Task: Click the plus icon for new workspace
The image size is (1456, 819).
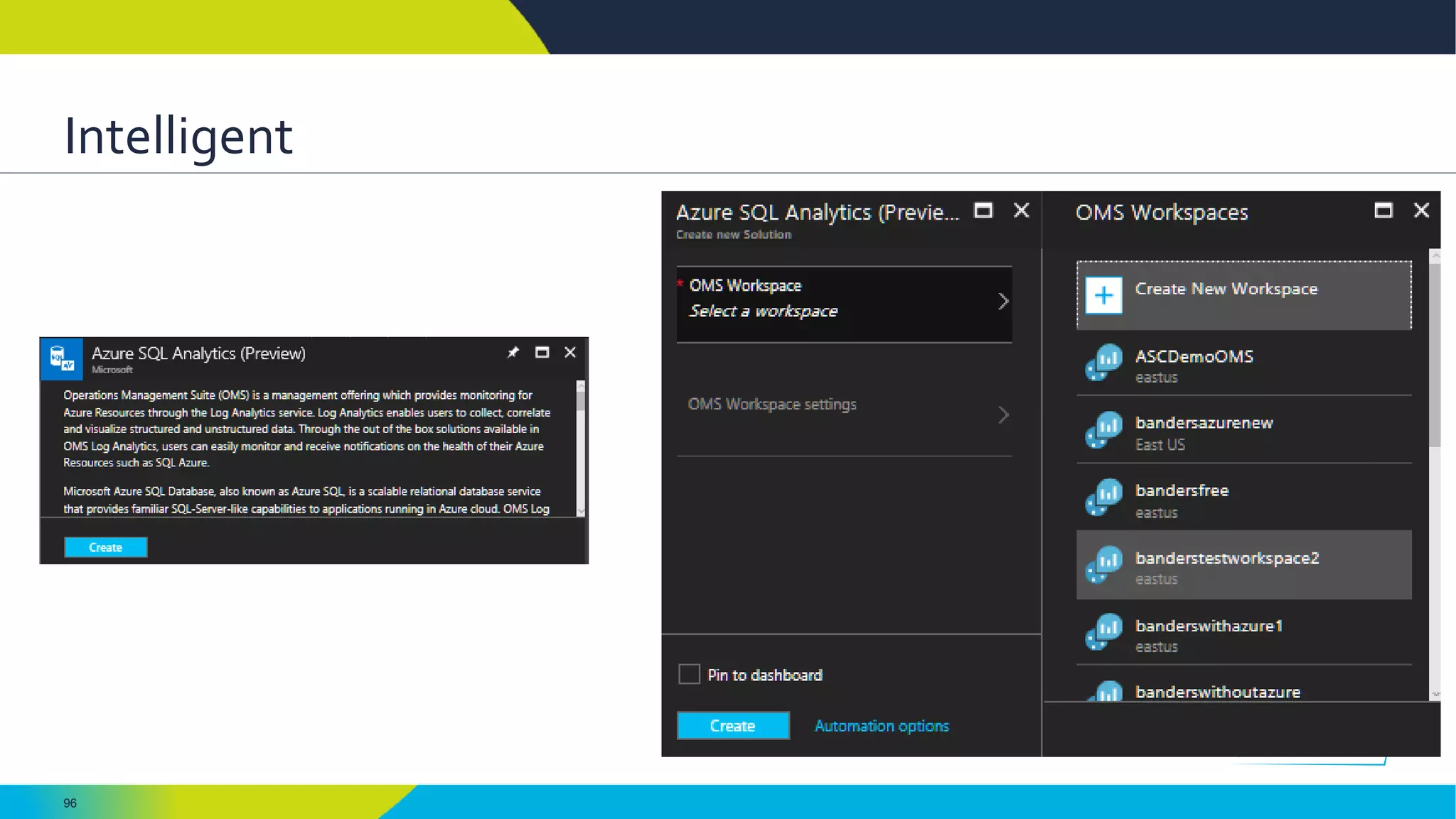Action: (1103, 295)
